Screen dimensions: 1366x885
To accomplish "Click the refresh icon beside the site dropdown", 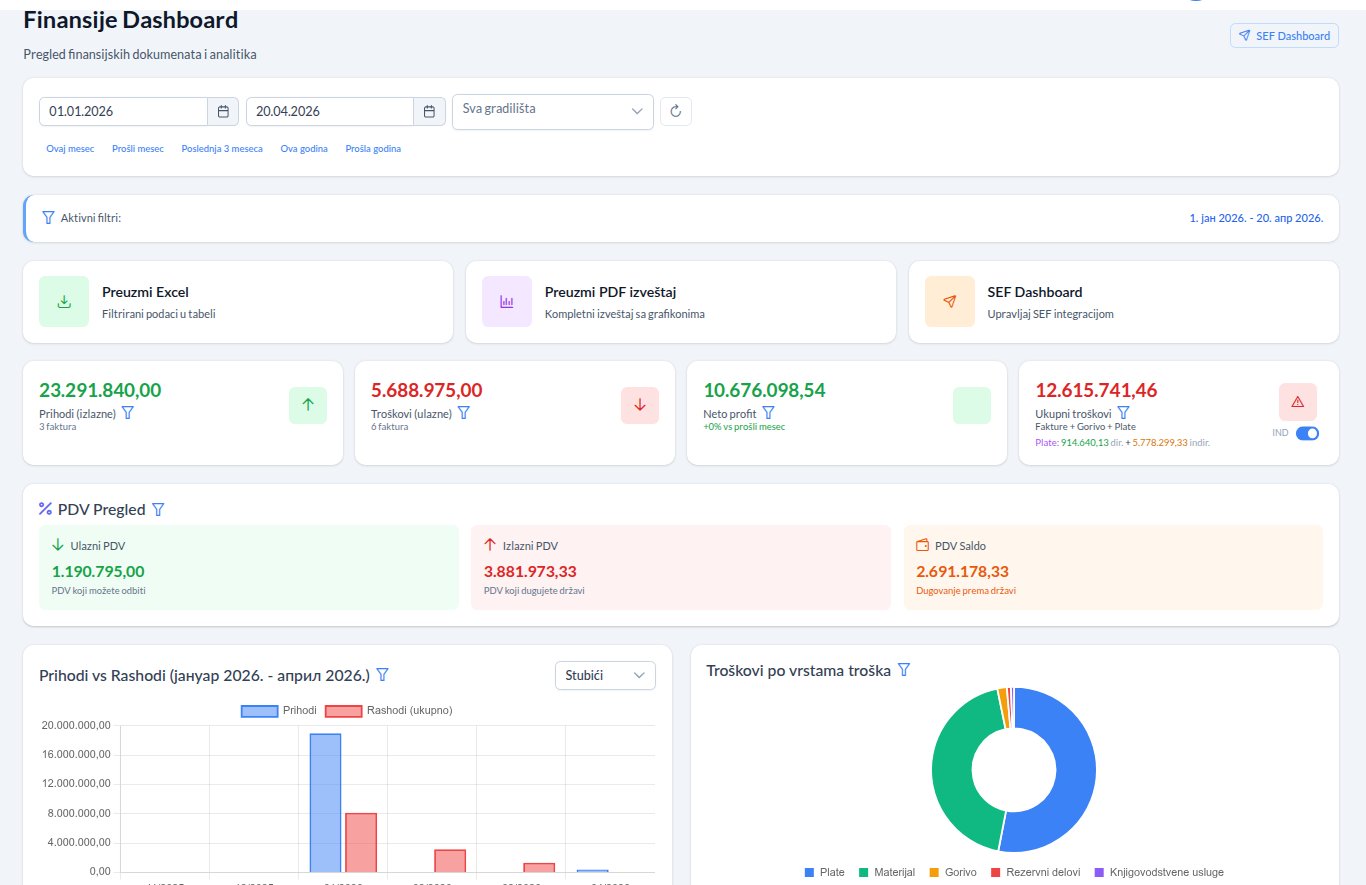I will tap(675, 112).
